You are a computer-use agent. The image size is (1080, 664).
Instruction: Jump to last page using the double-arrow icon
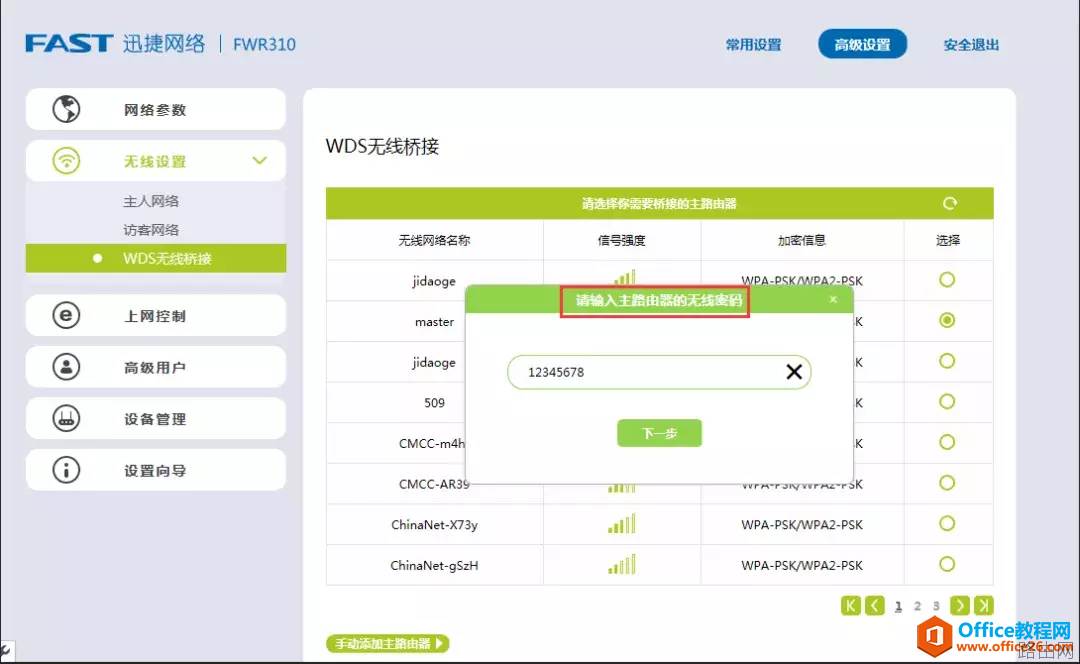tap(983, 605)
